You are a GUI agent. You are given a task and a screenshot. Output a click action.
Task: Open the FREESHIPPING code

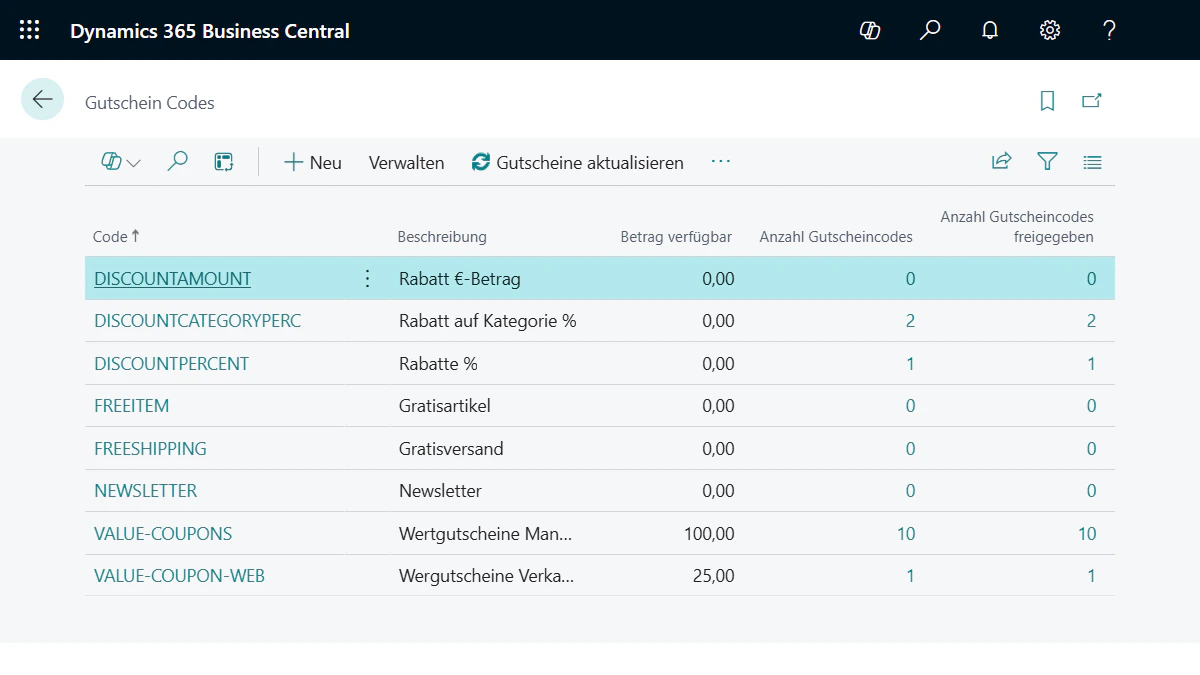point(150,449)
